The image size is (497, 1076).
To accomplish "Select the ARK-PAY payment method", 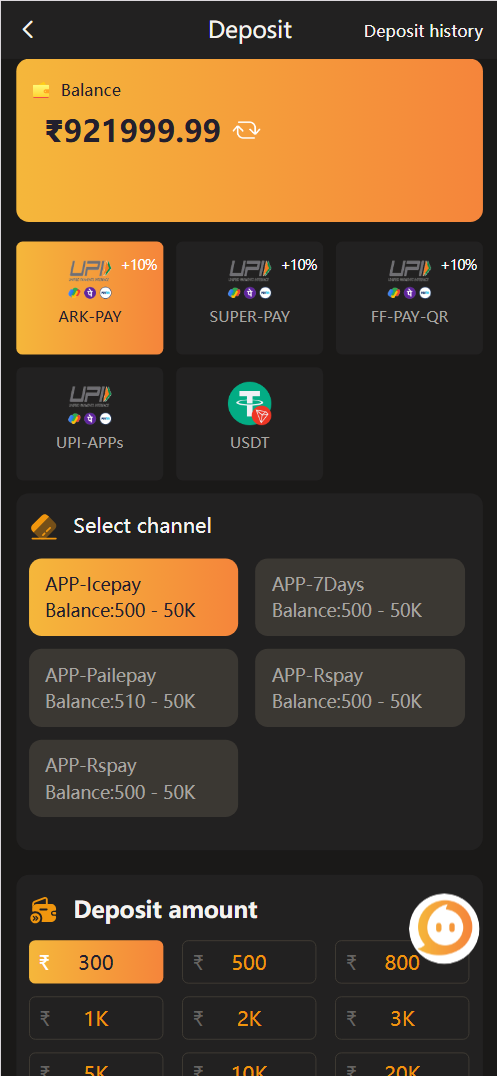I will click(90, 298).
